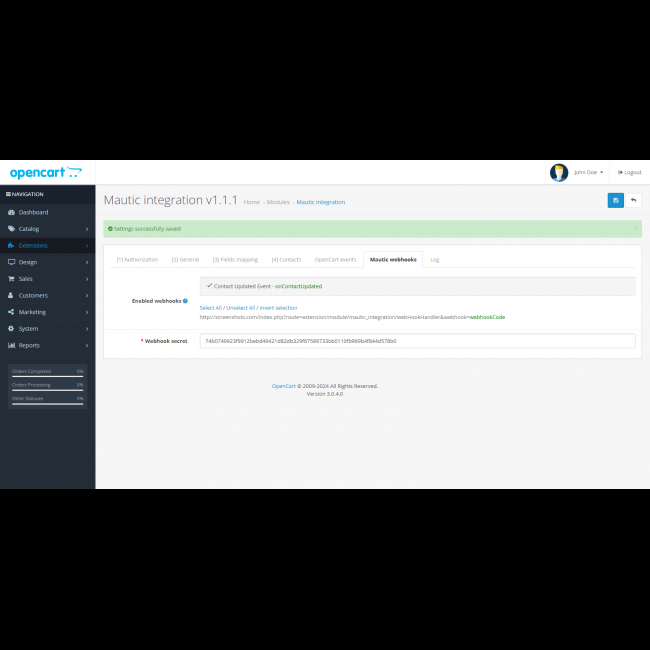Click the Invert selection link
Image resolution: width=650 pixels, height=650 pixels.
pos(278,307)
